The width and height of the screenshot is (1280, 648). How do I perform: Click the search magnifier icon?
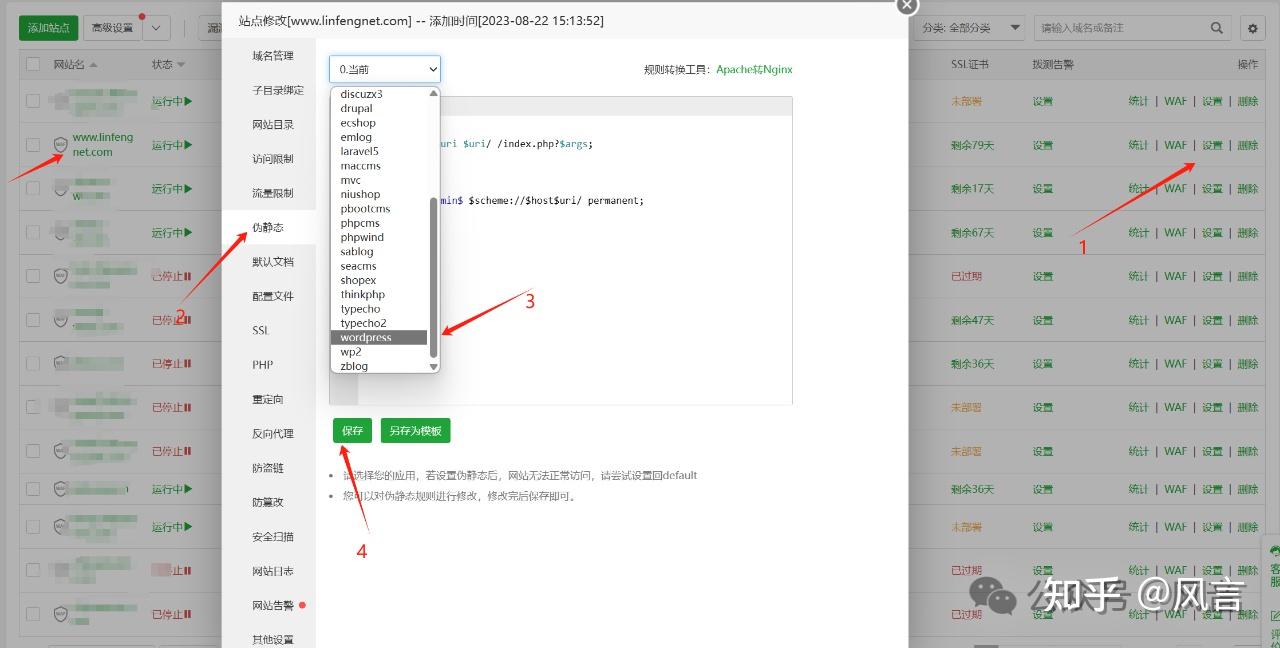tap(1217, 28)
